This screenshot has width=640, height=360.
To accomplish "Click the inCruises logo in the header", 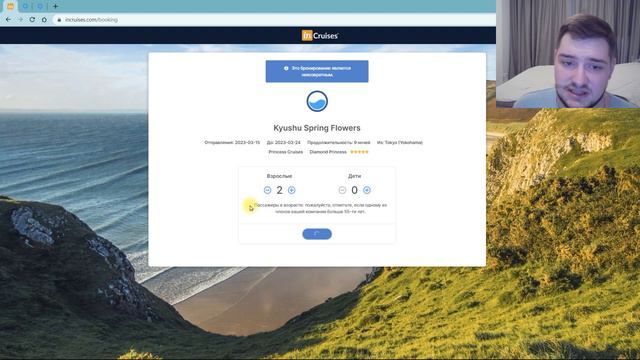I will 320,36.
